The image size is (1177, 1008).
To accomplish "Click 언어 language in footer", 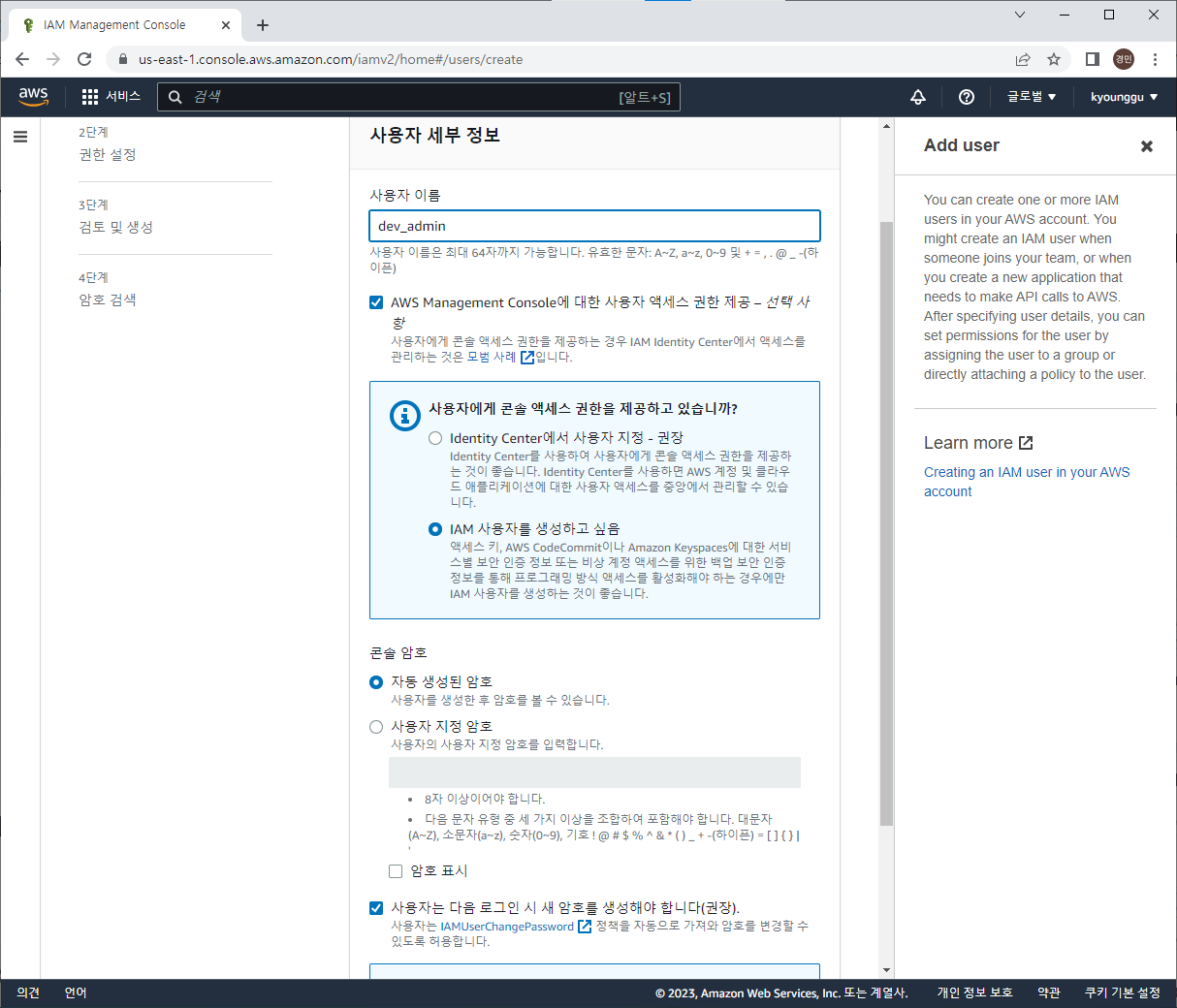I will (x=76, y=992).
